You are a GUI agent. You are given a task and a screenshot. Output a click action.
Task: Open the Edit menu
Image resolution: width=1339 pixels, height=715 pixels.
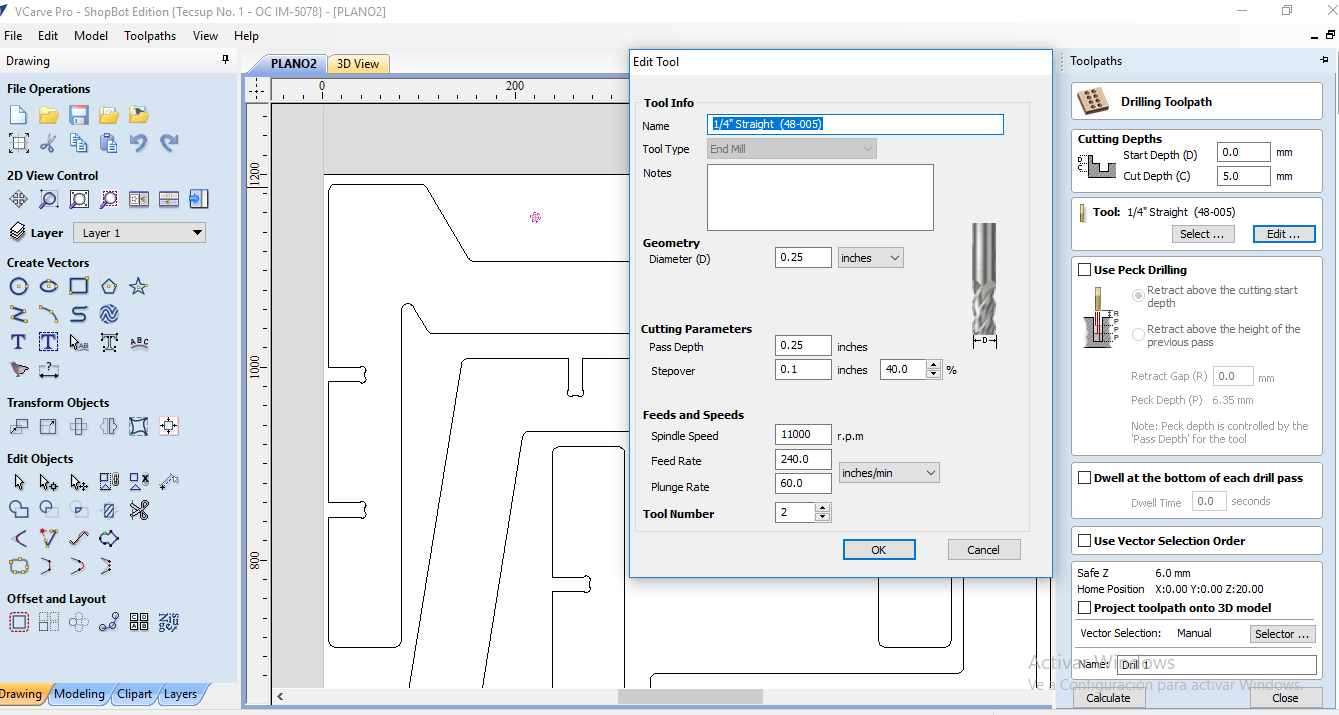(x=48, y=35)
